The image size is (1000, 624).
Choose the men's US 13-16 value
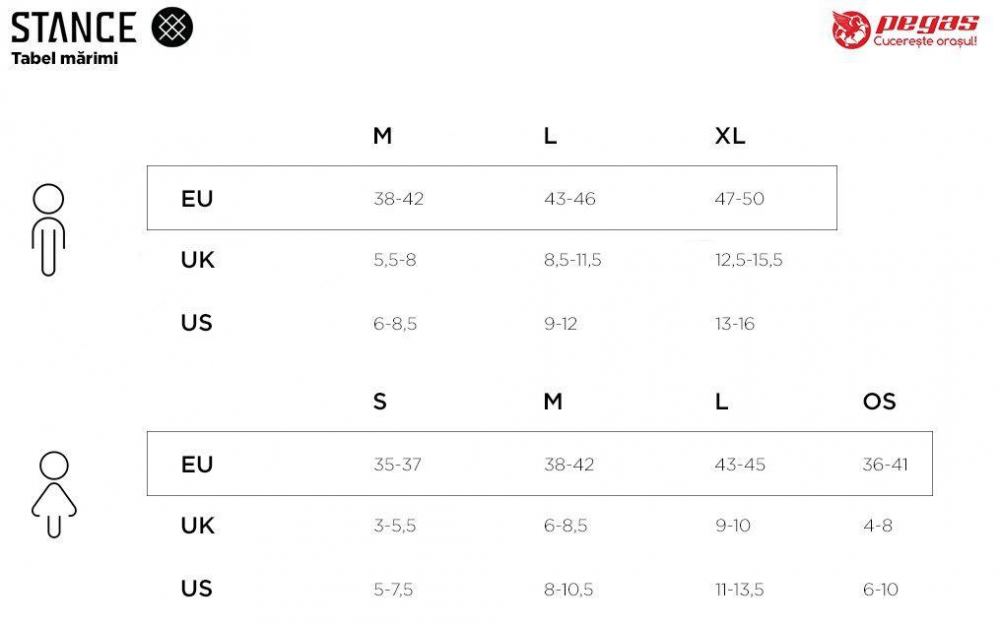coord(734,324)
